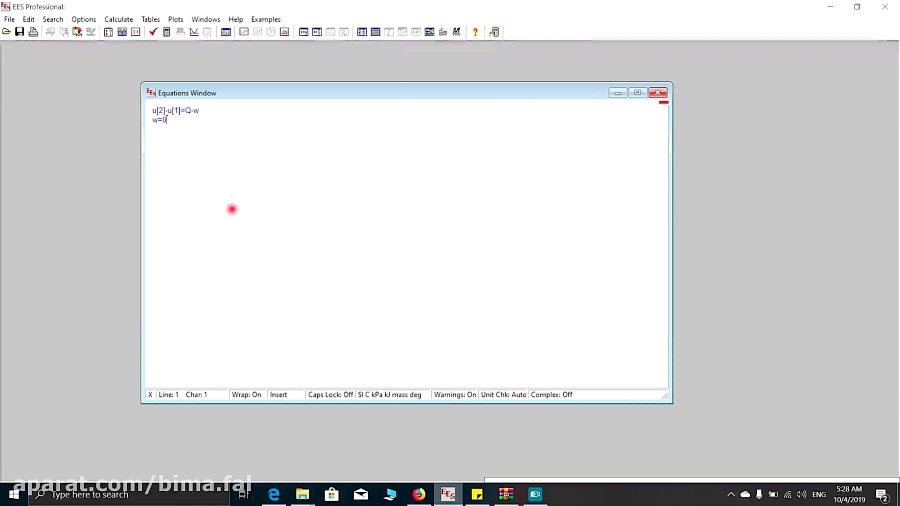
Task: Click the Open file toolbar icon
Action: click(7, 32)
